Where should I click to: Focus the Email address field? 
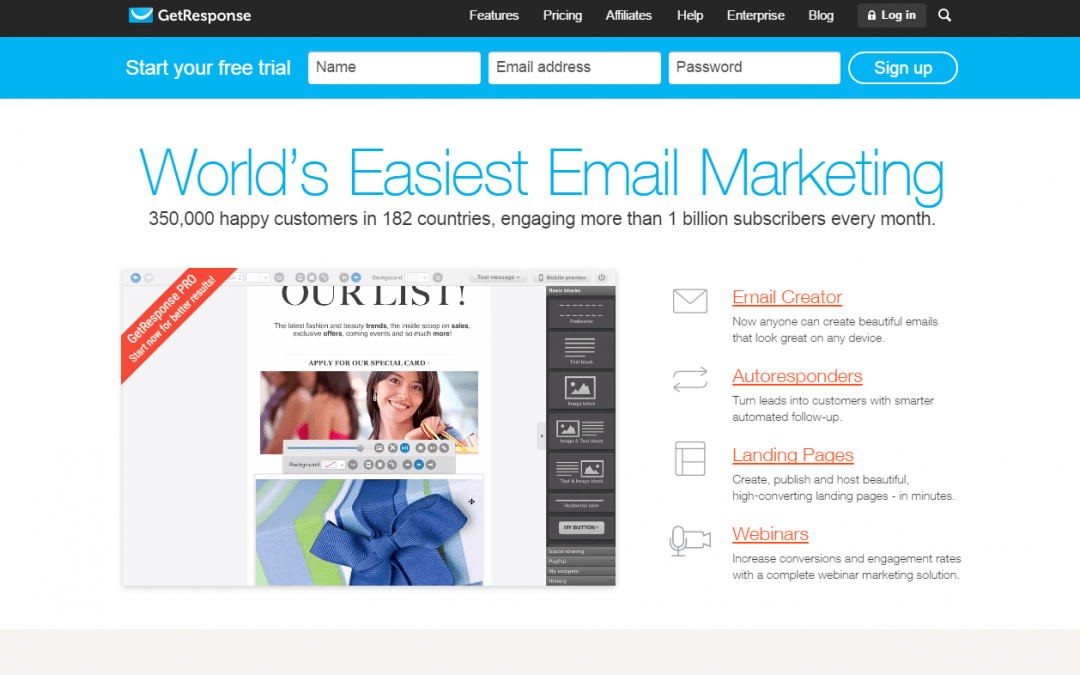pyautogui.click(x=574, y=68)
